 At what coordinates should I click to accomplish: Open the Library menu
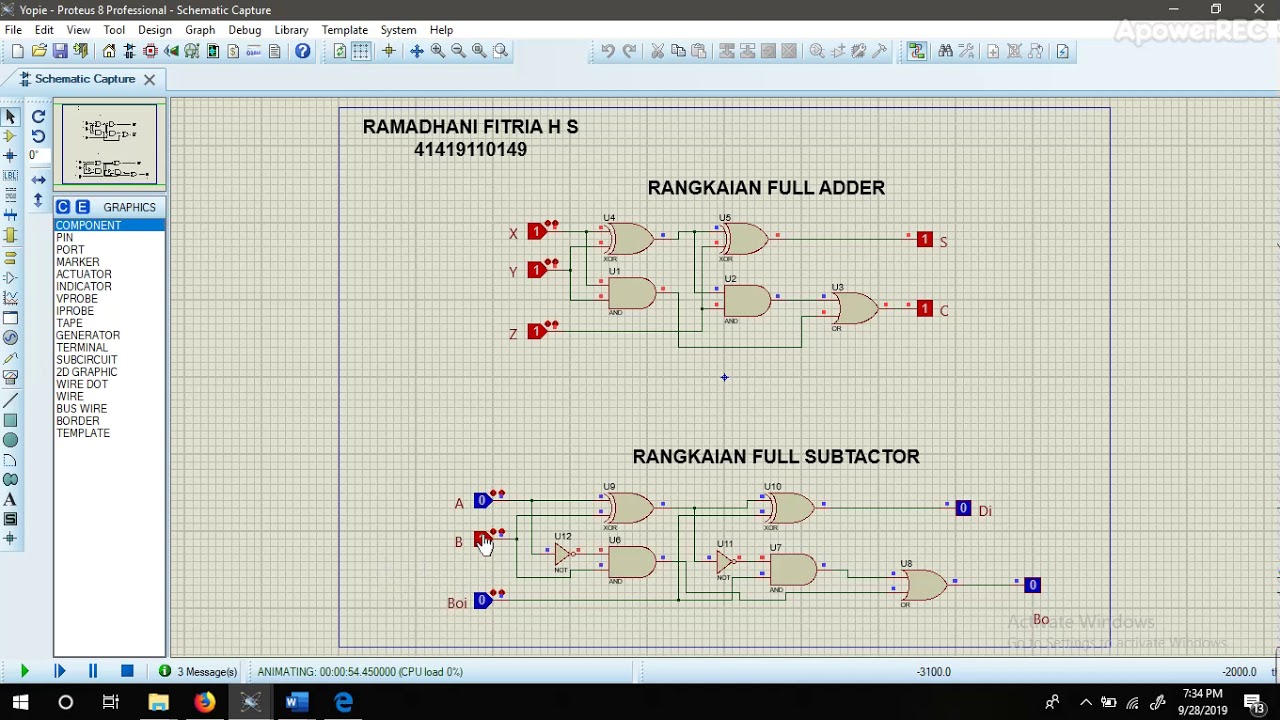click(x=291, y=30)
